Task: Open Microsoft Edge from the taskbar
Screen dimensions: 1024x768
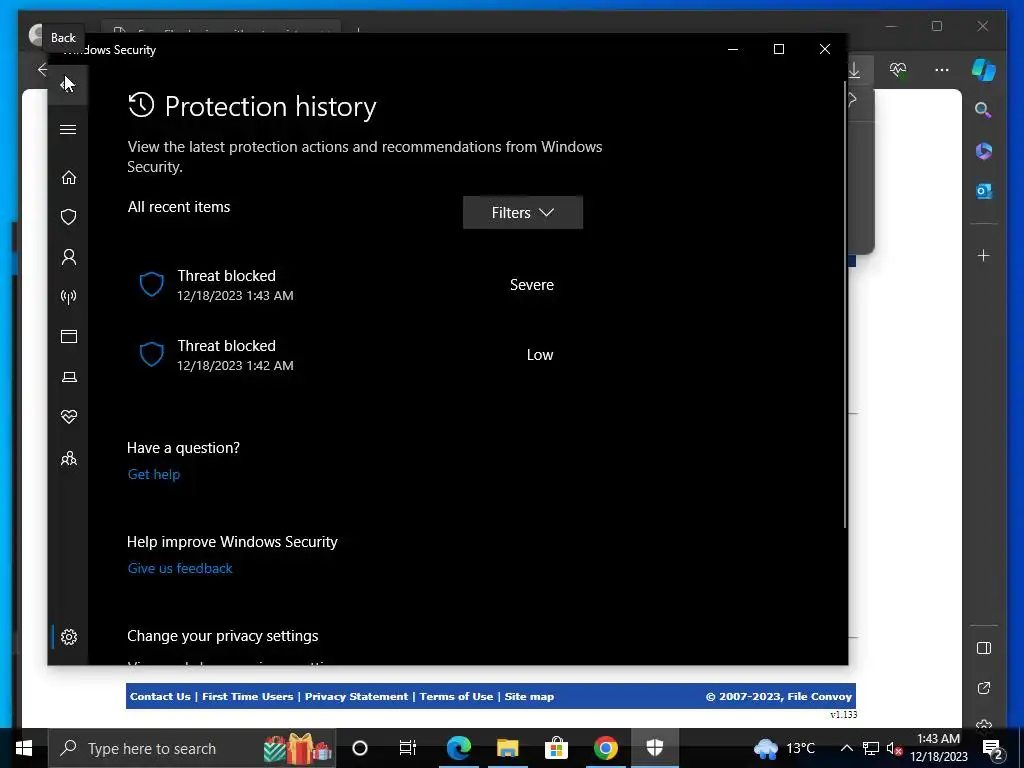Action: pos(458,748)
